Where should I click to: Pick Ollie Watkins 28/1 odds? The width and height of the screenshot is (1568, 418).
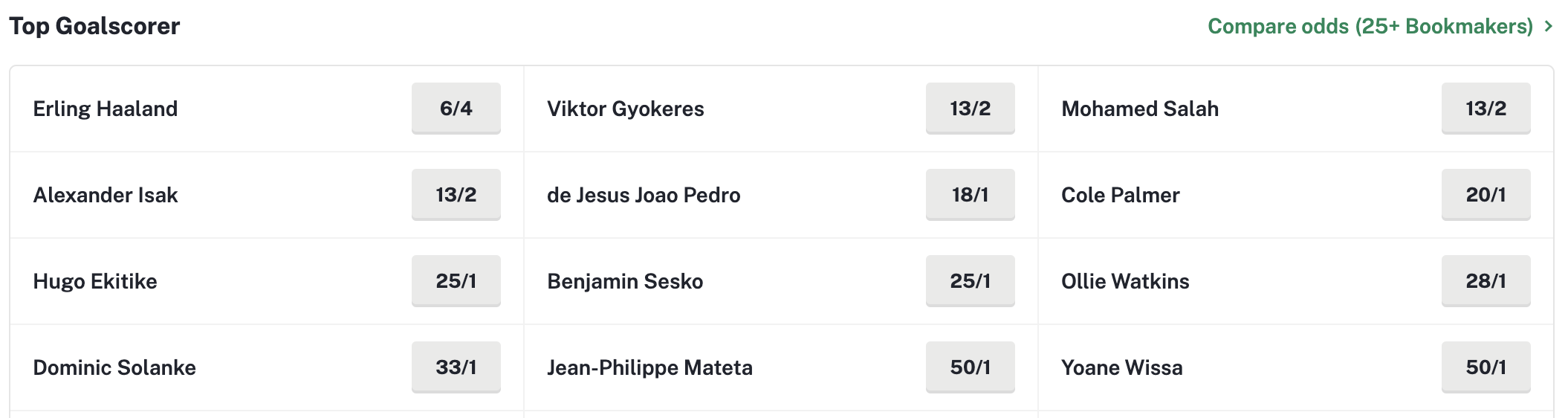coord(1486,281)
